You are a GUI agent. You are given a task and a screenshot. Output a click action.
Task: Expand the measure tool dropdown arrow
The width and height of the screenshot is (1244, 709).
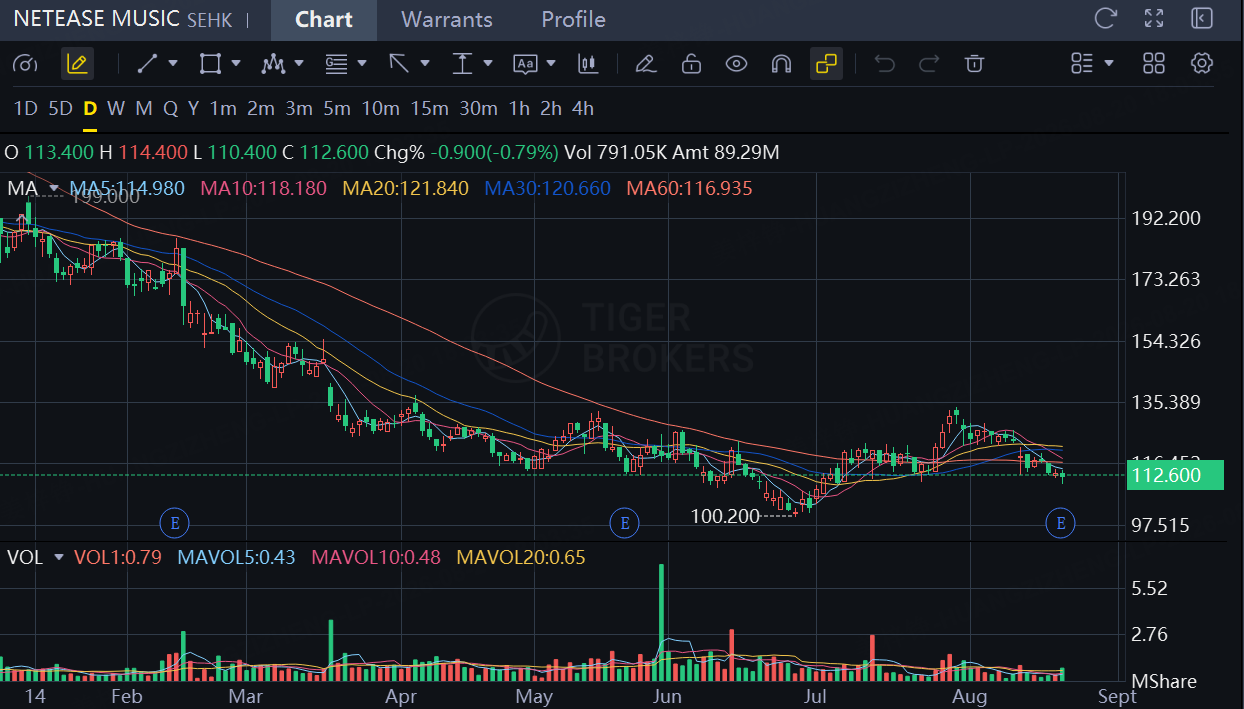coord(488,63)
